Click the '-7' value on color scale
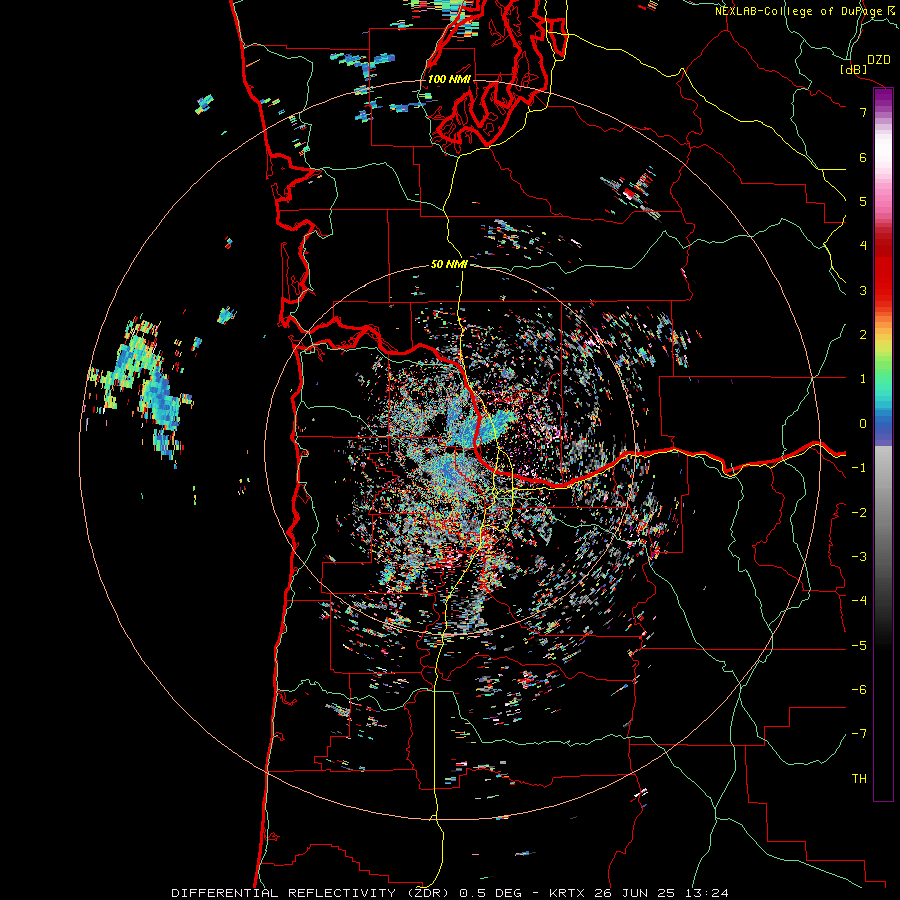900x900 pixels. click(x=859, y=734)
